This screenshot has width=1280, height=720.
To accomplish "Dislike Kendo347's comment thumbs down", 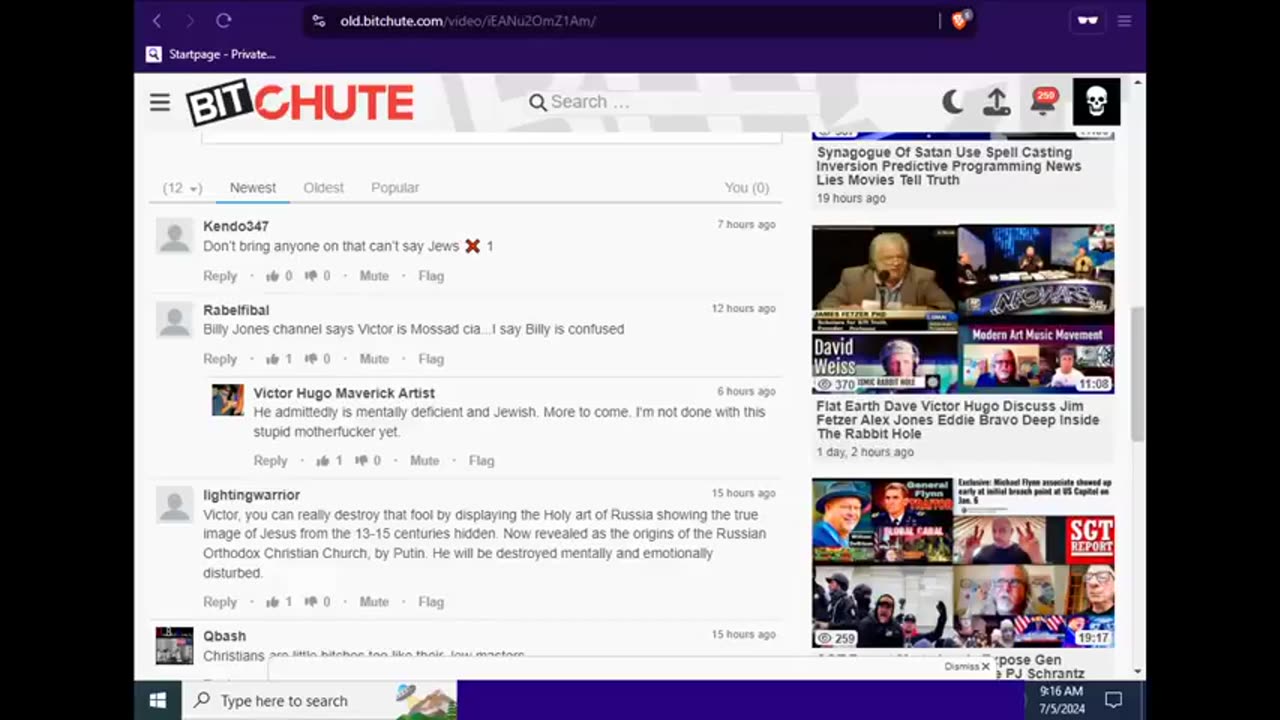I will pos(311,276).
